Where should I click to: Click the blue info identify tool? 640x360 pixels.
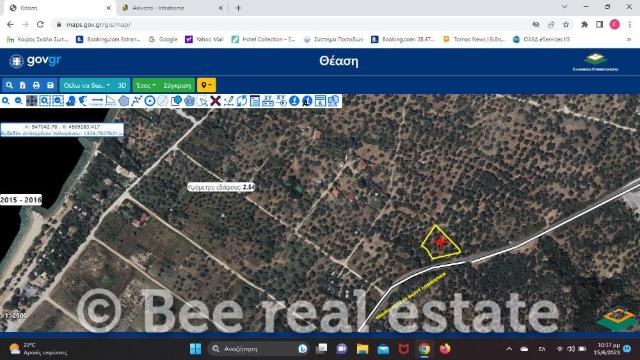click(x=294, y=101)
